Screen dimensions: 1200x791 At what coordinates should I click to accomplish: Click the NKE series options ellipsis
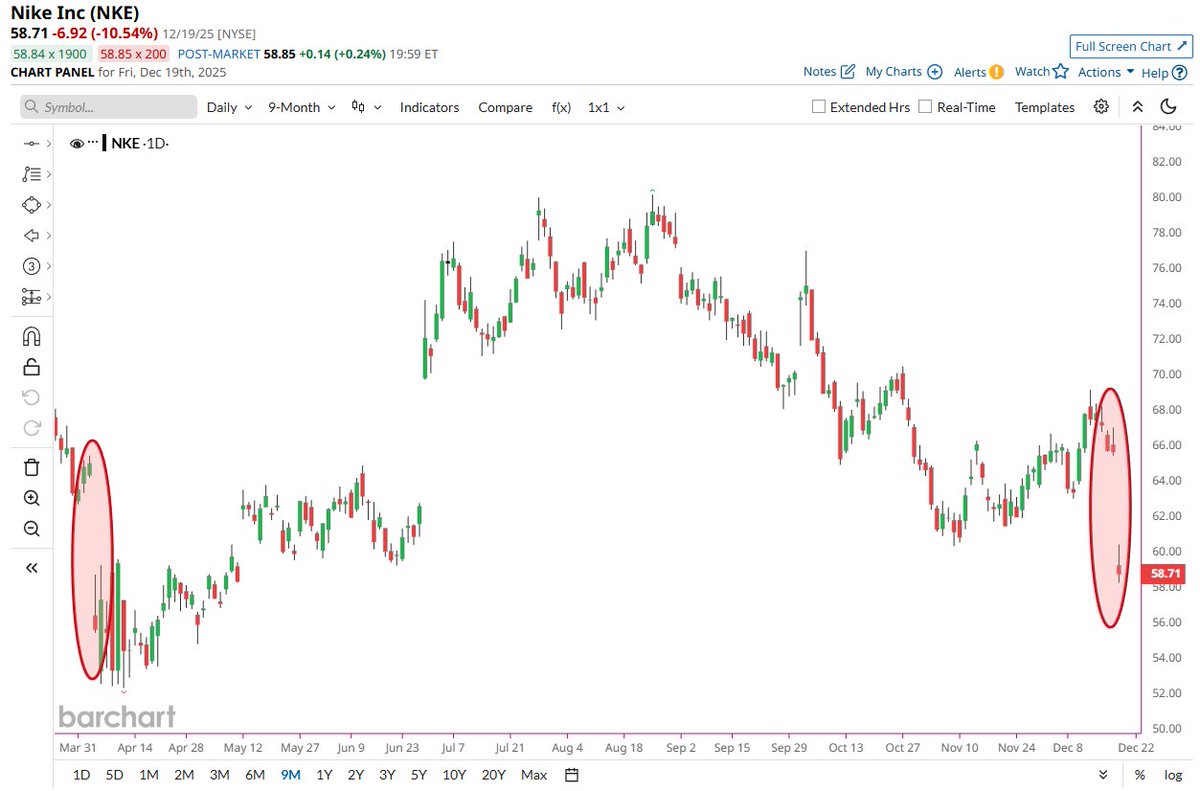[94, 143]
